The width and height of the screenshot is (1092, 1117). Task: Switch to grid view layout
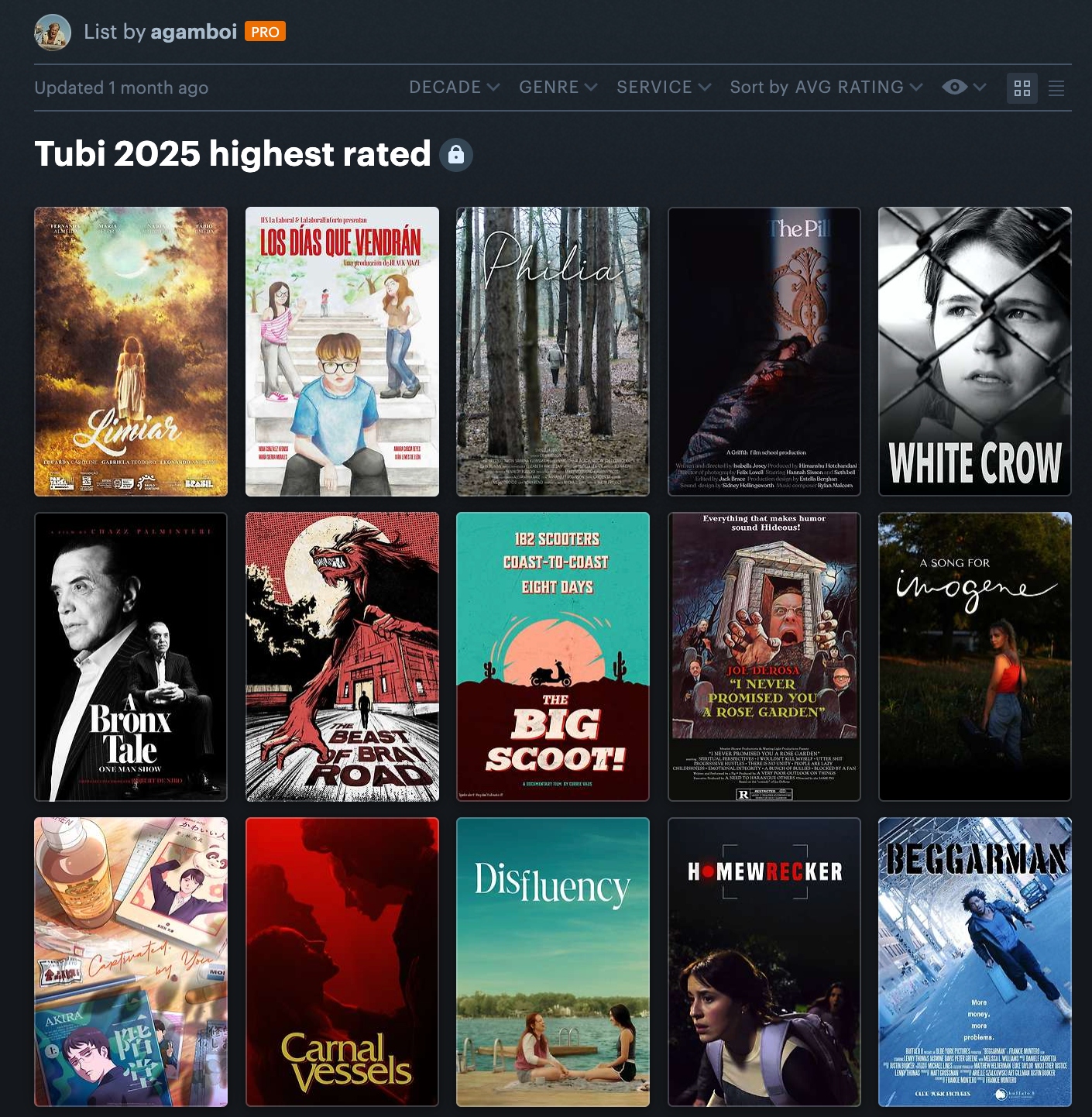pyautogui.click(x=1022, y=88)
